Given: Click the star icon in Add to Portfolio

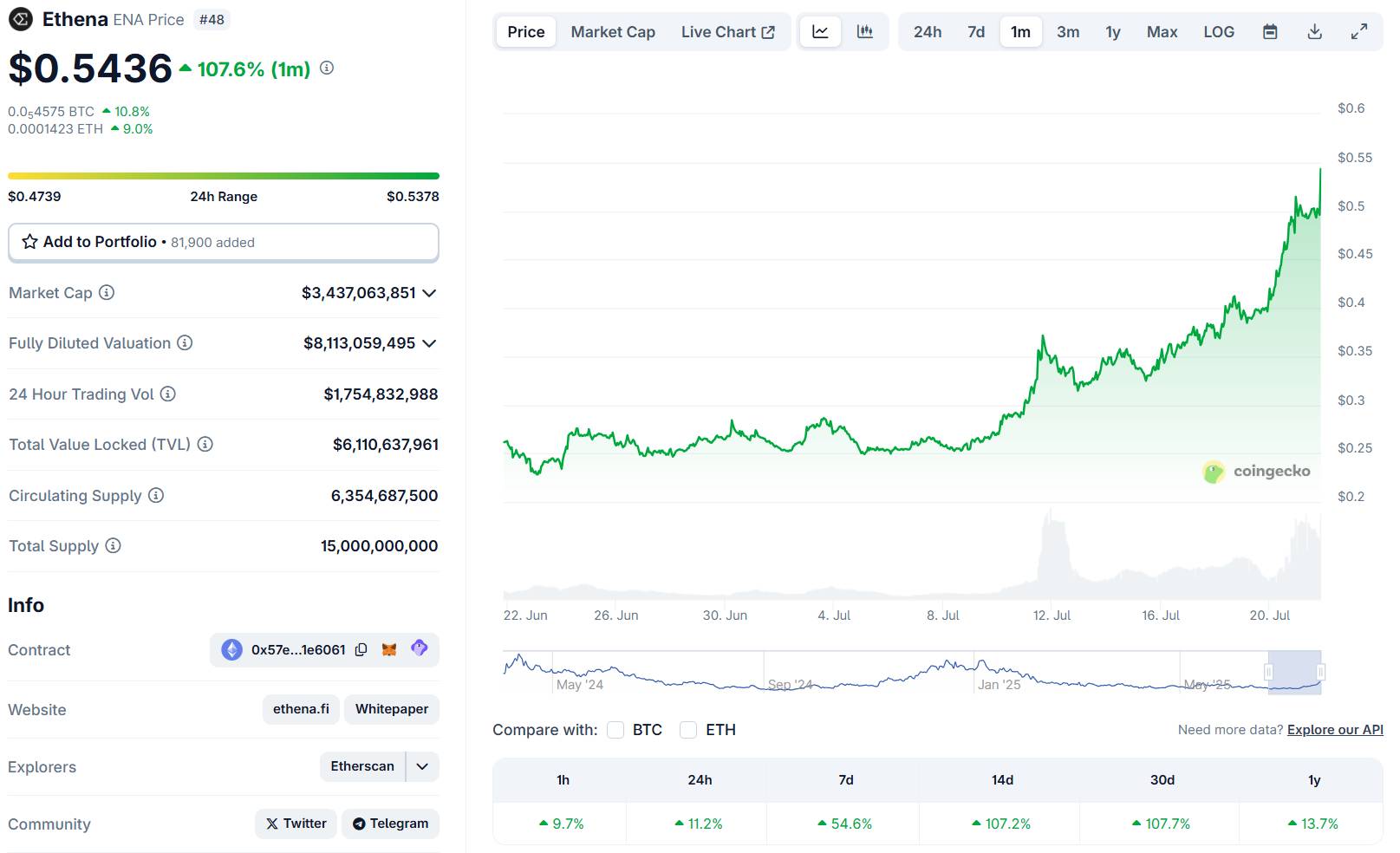Looking at the screenshot, I should (29, 242).
